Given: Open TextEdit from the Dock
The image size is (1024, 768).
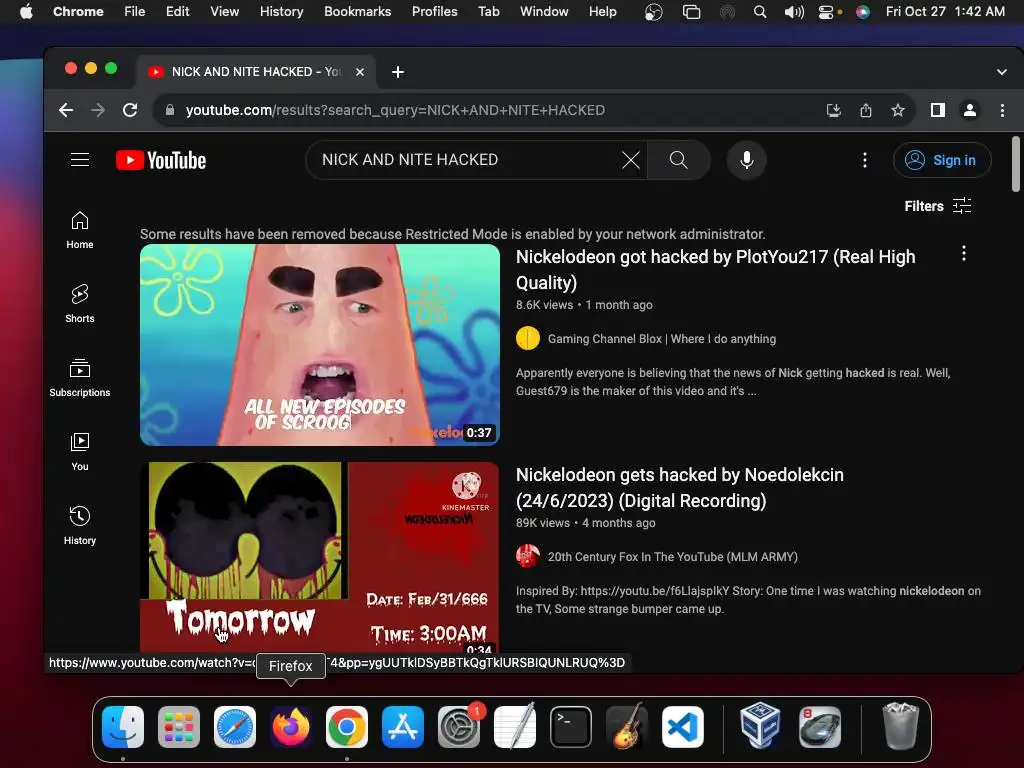Looking at the screenshot, I should (x=515, y=727).
